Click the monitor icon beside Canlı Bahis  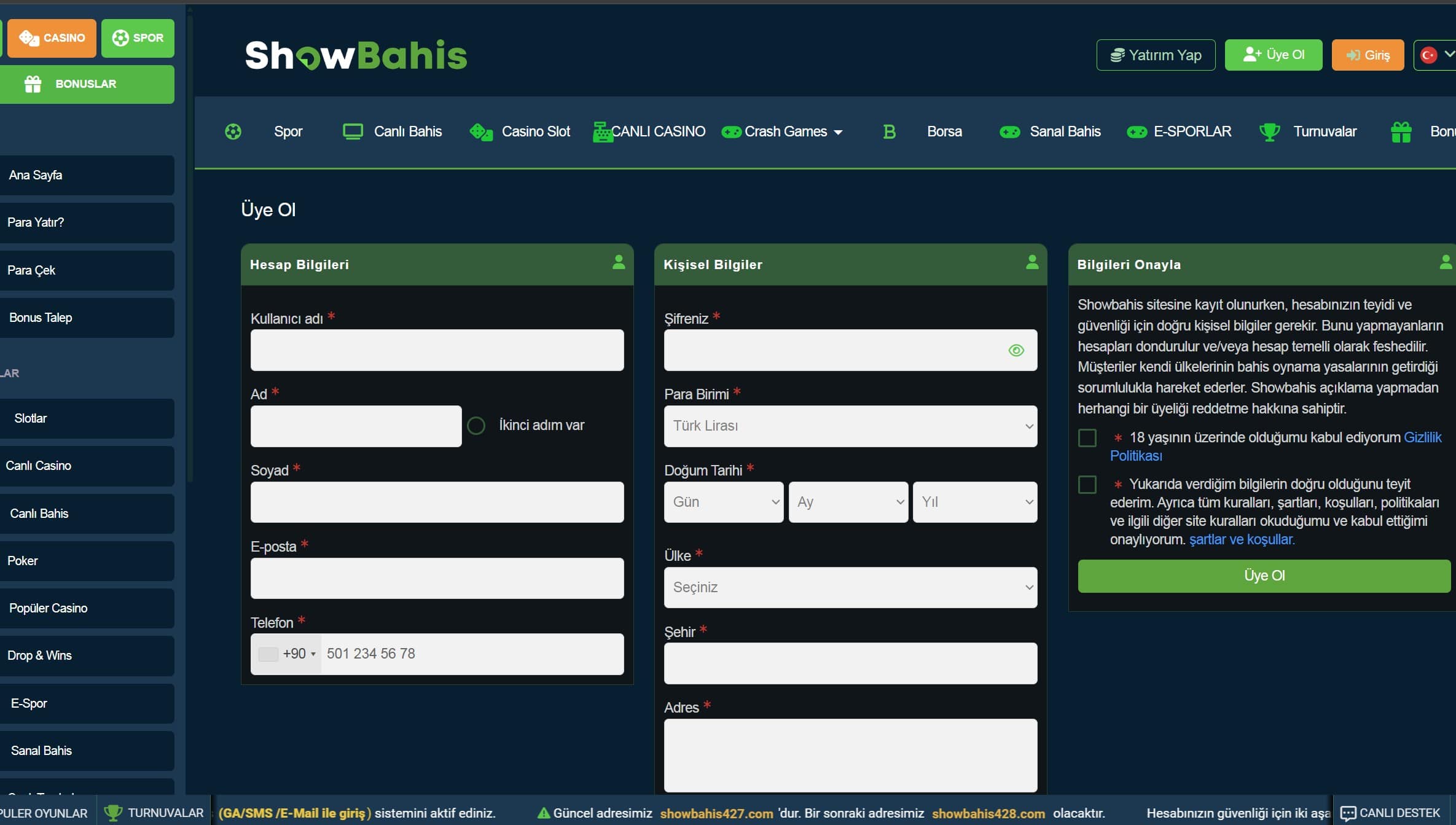[353, 131]
